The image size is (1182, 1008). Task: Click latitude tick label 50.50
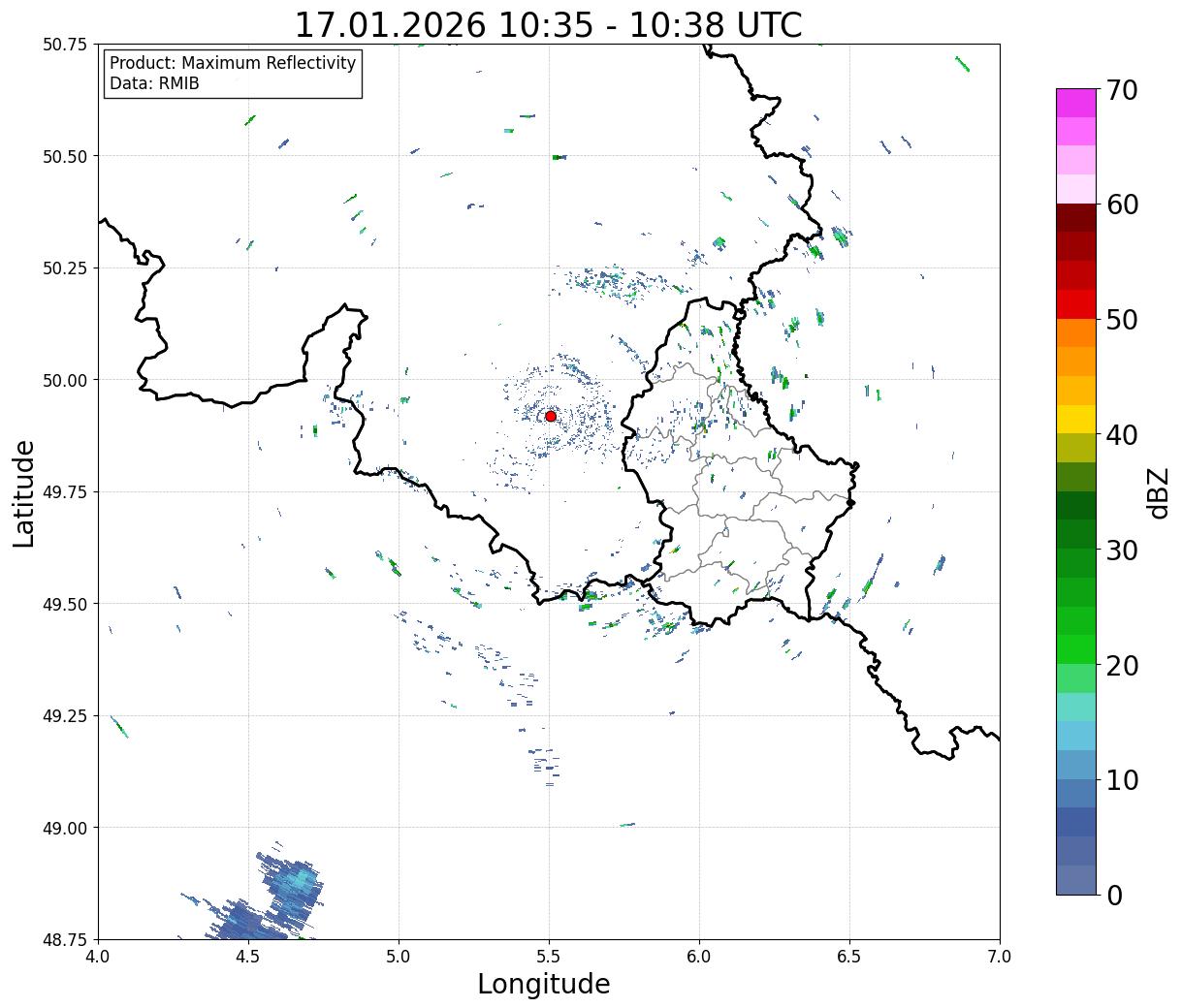coord(65,156)
